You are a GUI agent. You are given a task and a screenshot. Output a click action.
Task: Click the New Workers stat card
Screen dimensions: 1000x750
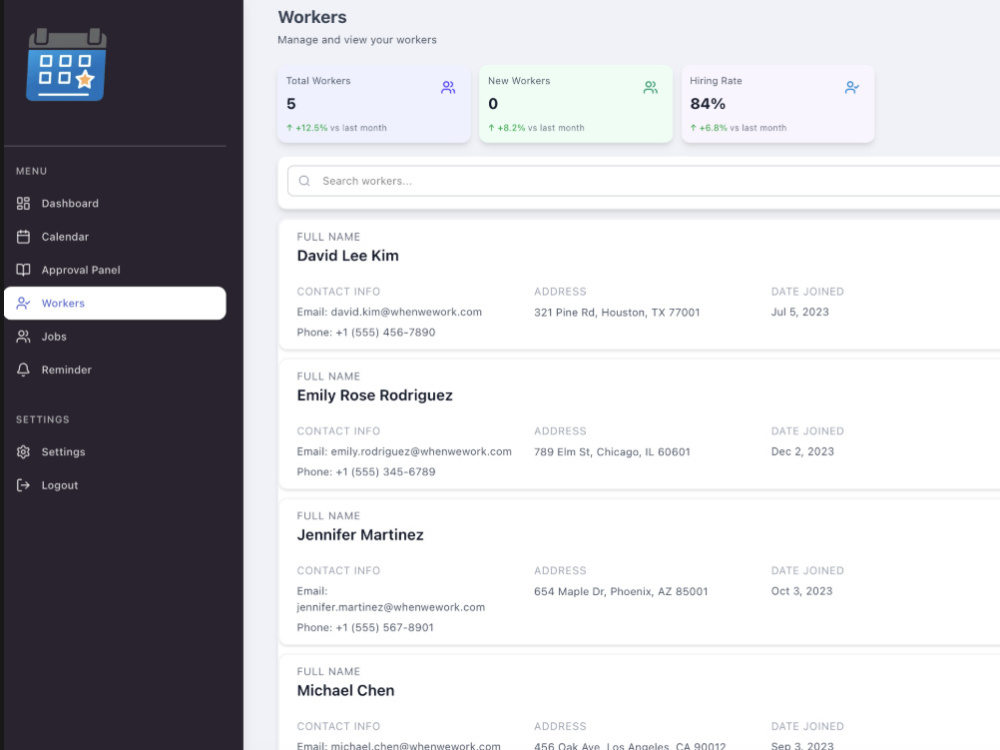click(576, 103)
